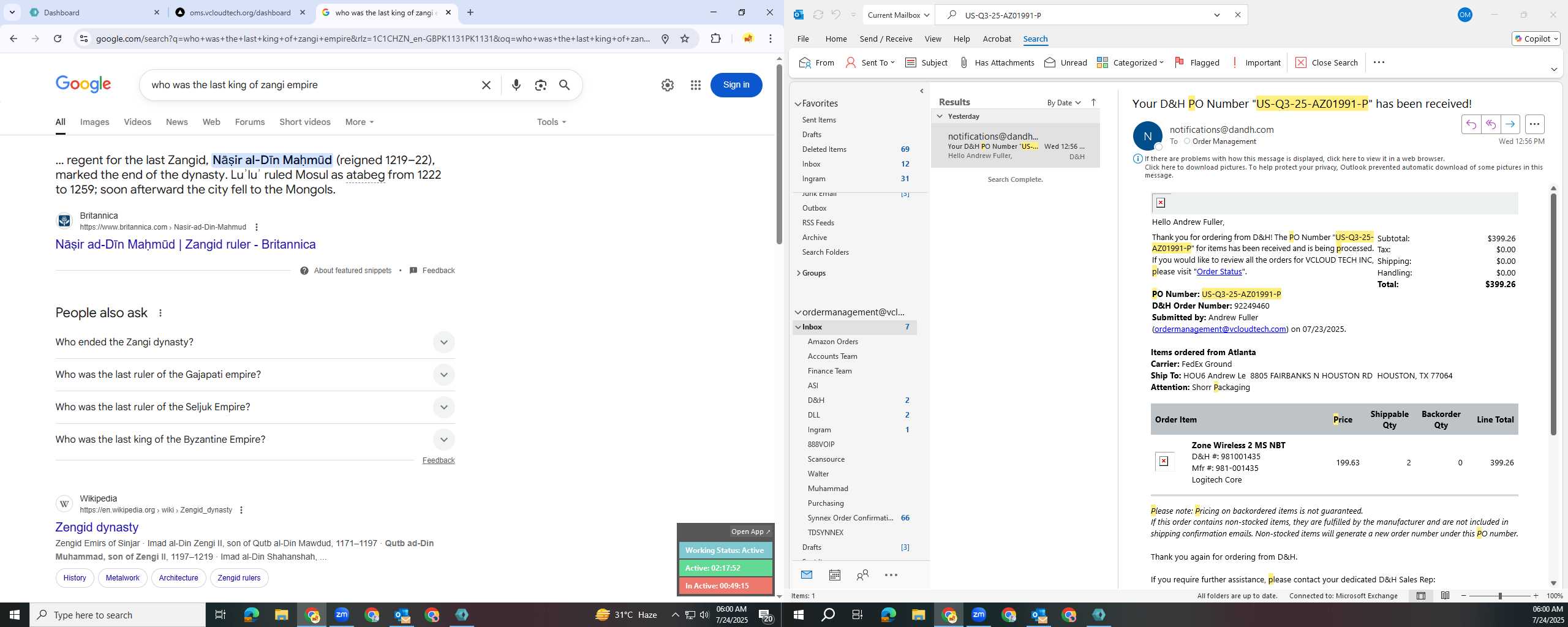1568x627 pixels.
Task: Open the Order Status link in email
Action: (x=1219, y=272)
